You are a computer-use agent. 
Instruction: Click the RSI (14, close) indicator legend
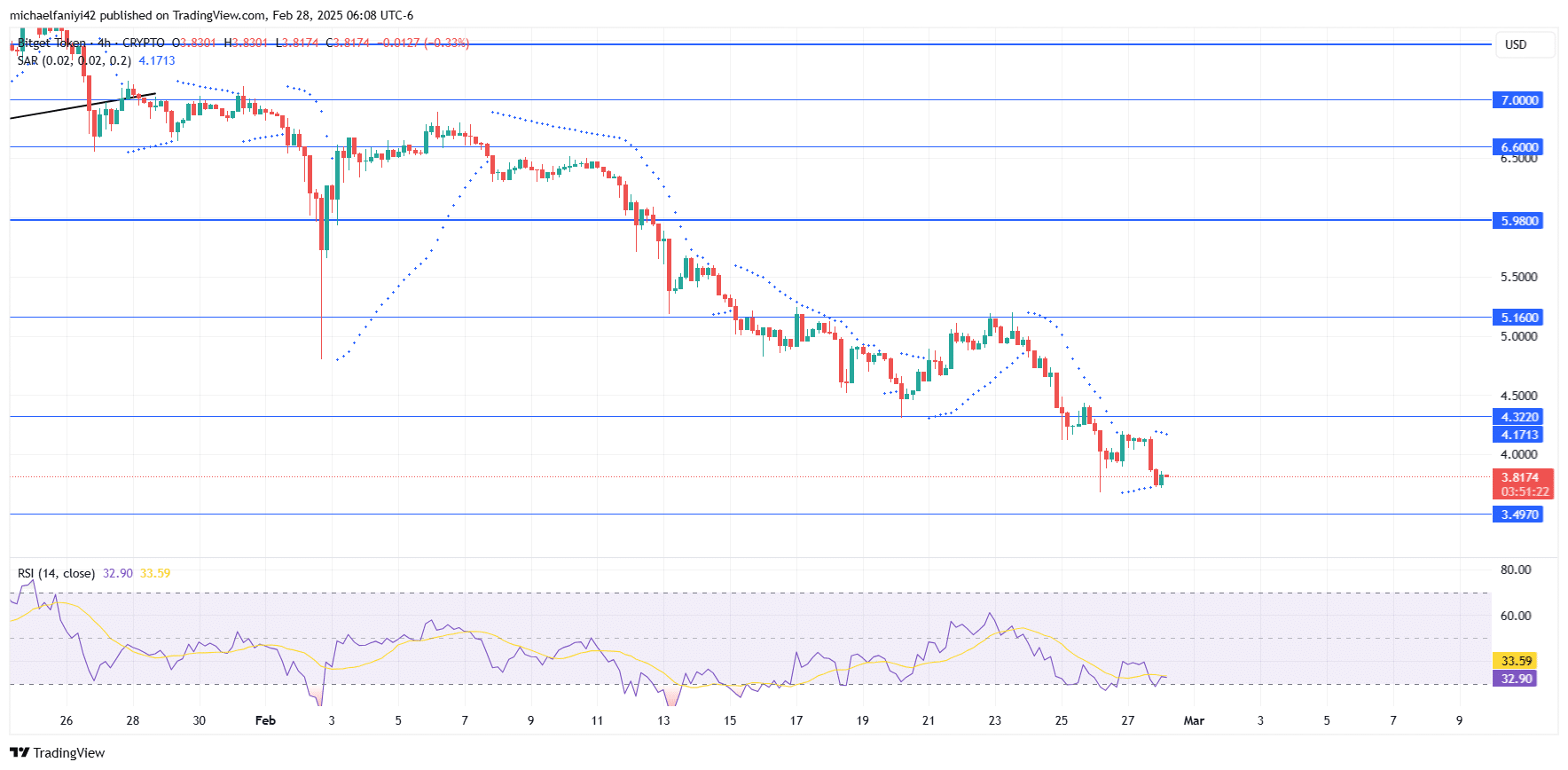tap(56, 573)
